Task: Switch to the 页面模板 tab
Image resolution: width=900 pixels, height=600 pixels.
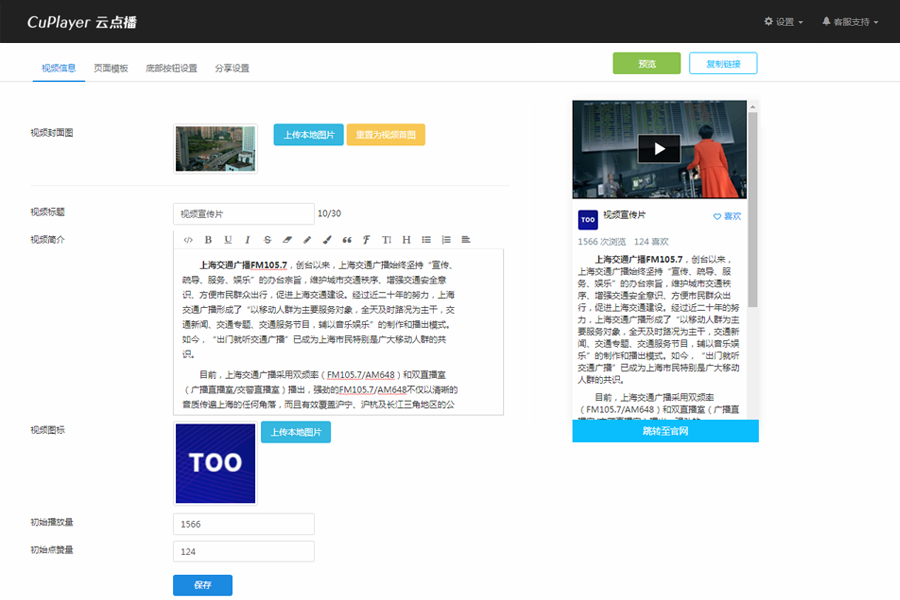Action: [x=111, y=68]
